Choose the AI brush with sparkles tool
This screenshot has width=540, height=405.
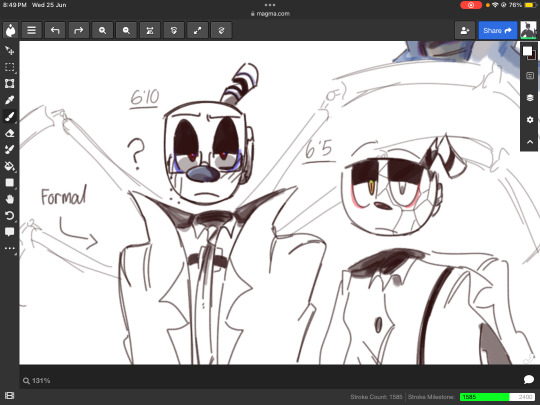pyautogui.click(x=9, y=149)
